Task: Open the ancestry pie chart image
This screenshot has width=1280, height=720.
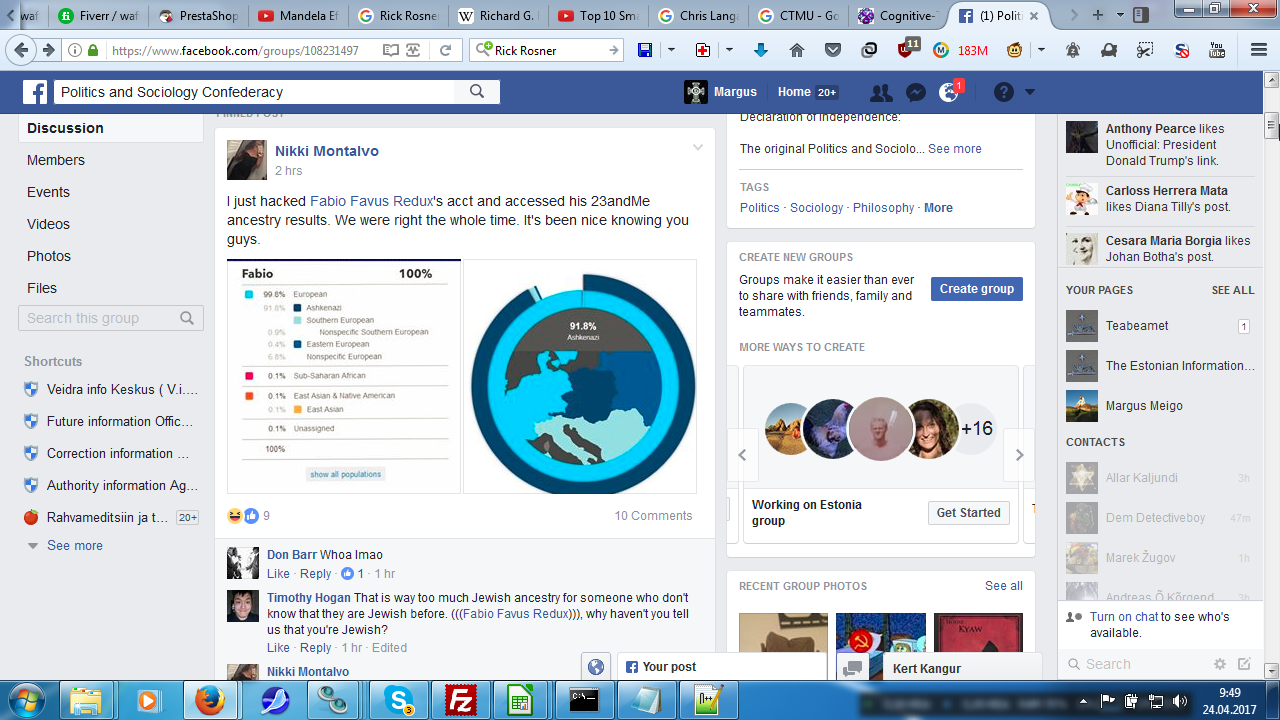Action: pyautogui.click(x=580, y=377)
